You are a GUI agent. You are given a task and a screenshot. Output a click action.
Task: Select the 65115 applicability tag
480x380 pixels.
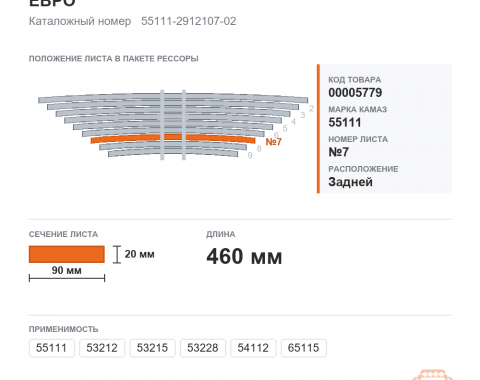[303, 348]
